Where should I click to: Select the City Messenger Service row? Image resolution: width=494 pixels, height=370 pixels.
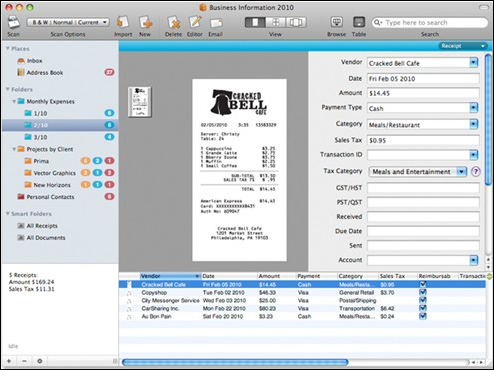point(302,300)
